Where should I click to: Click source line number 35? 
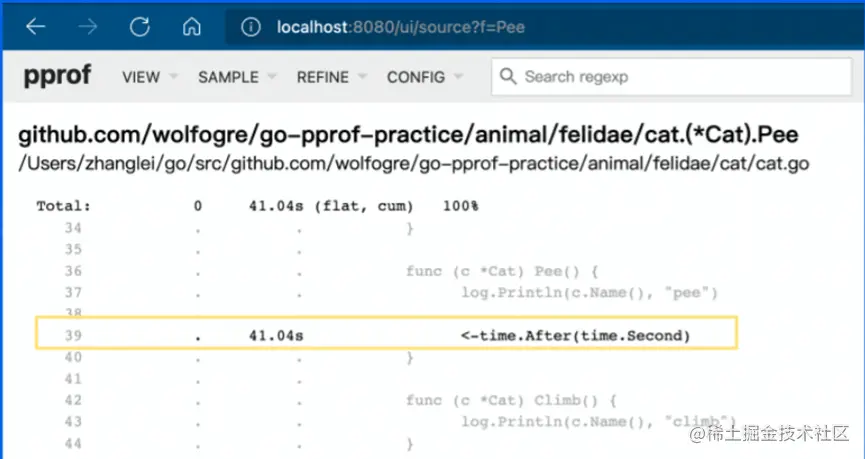73,249
